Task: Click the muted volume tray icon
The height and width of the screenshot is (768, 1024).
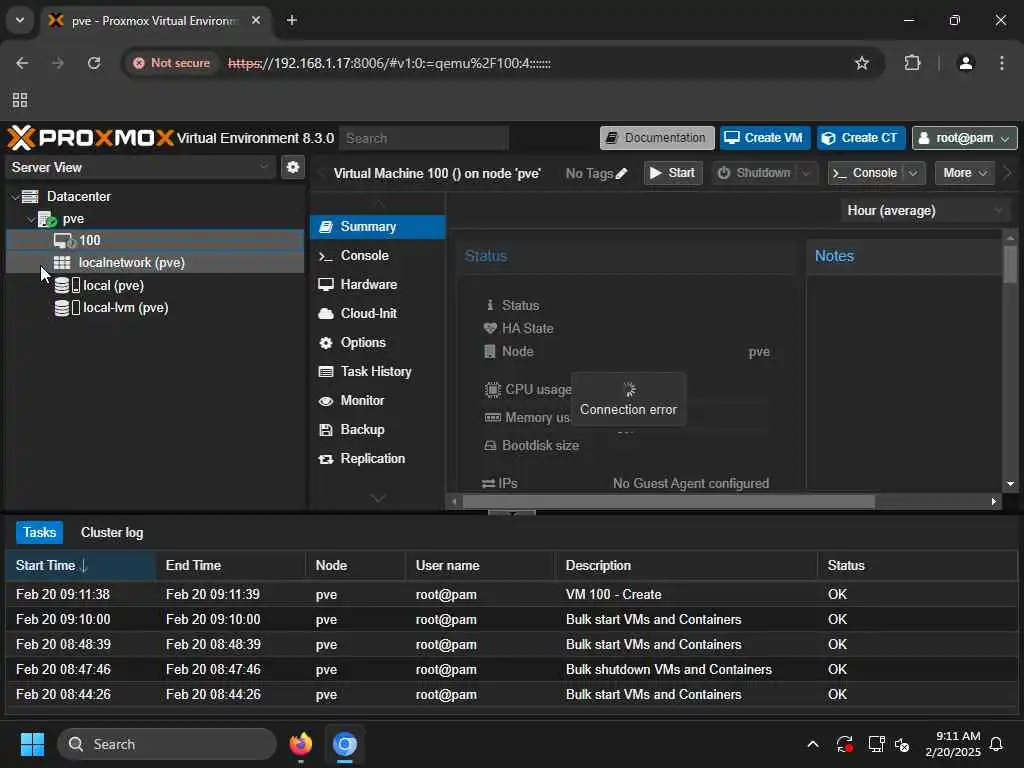Action: point(903,744)
